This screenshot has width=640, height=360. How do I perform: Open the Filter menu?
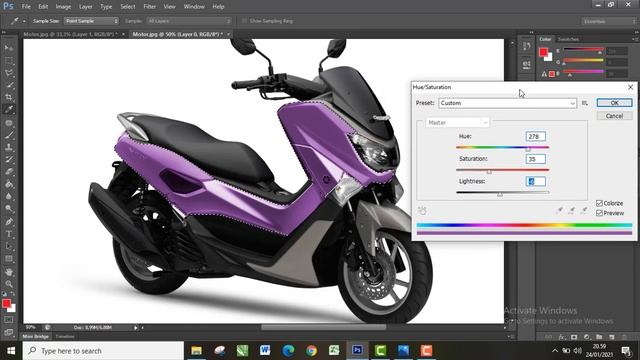coord(149,7)
